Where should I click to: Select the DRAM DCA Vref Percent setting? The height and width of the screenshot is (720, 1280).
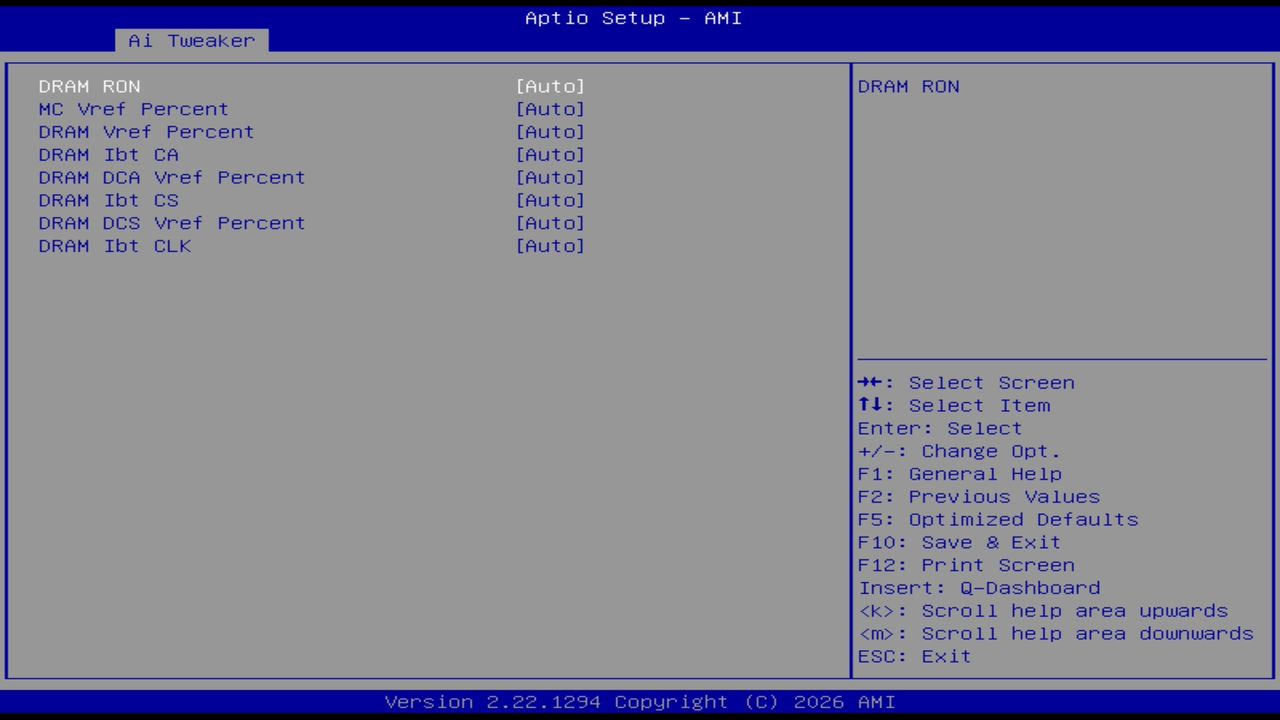click(x=172, y=177)
